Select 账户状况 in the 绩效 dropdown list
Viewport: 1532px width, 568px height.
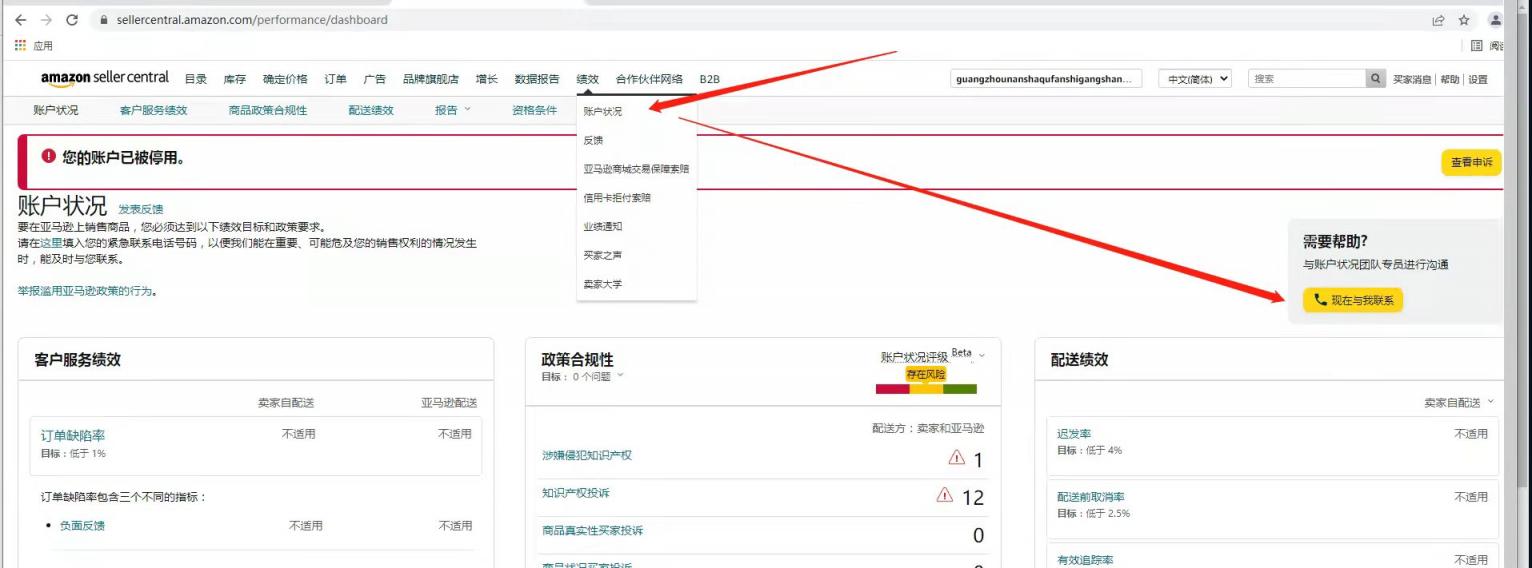[x=603, y=112]
